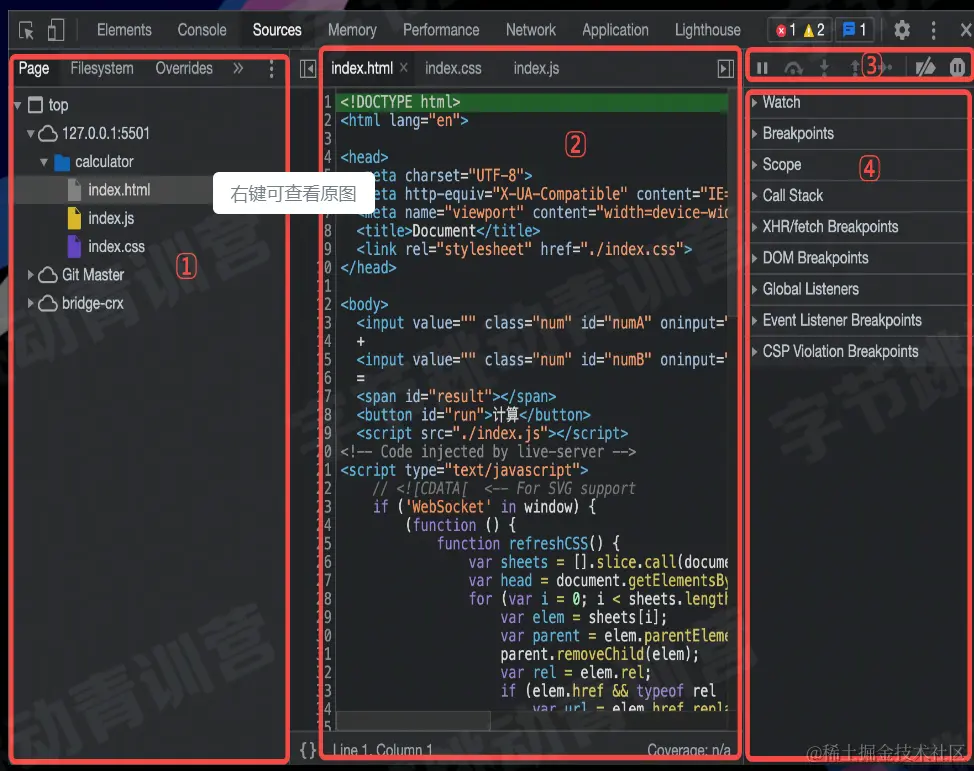This screenshot has width=974, height=771.
Task: Hide the debugger sidebar
Action: [725, 68]
